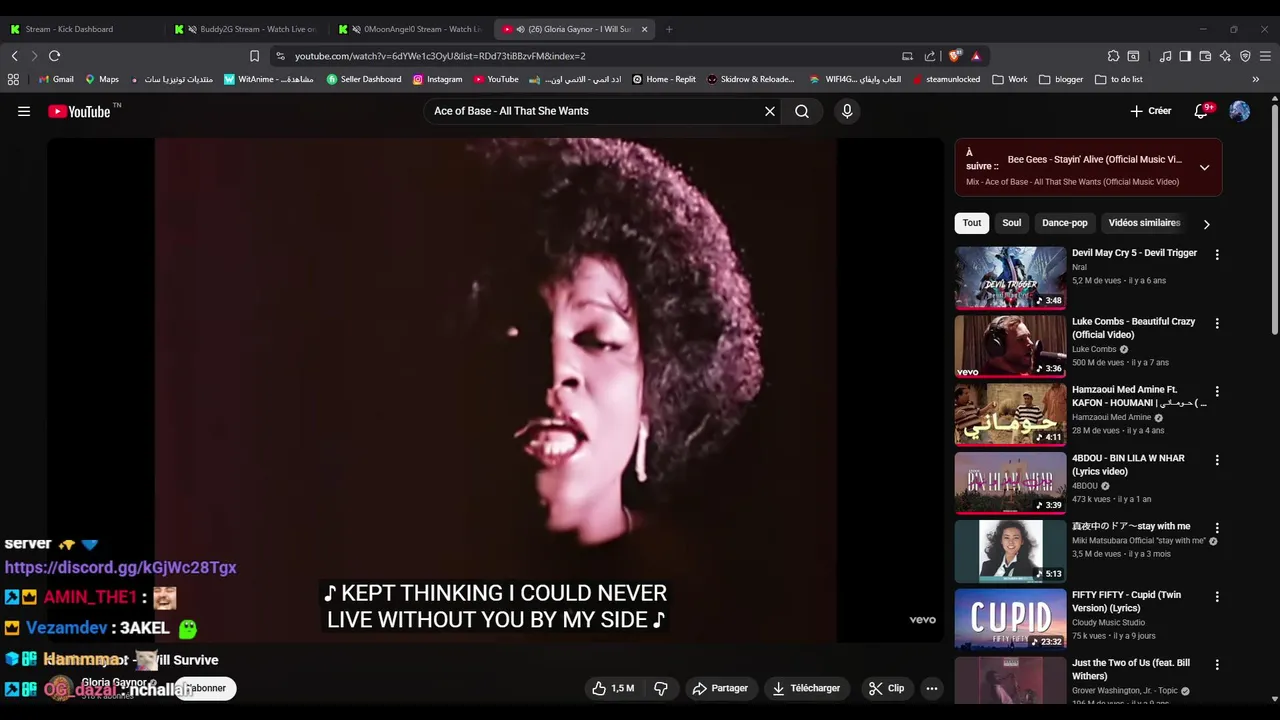Open Hamzaoui Med Amine channel name
The width and height of the screenshot is (1280, 720).
1111,417
